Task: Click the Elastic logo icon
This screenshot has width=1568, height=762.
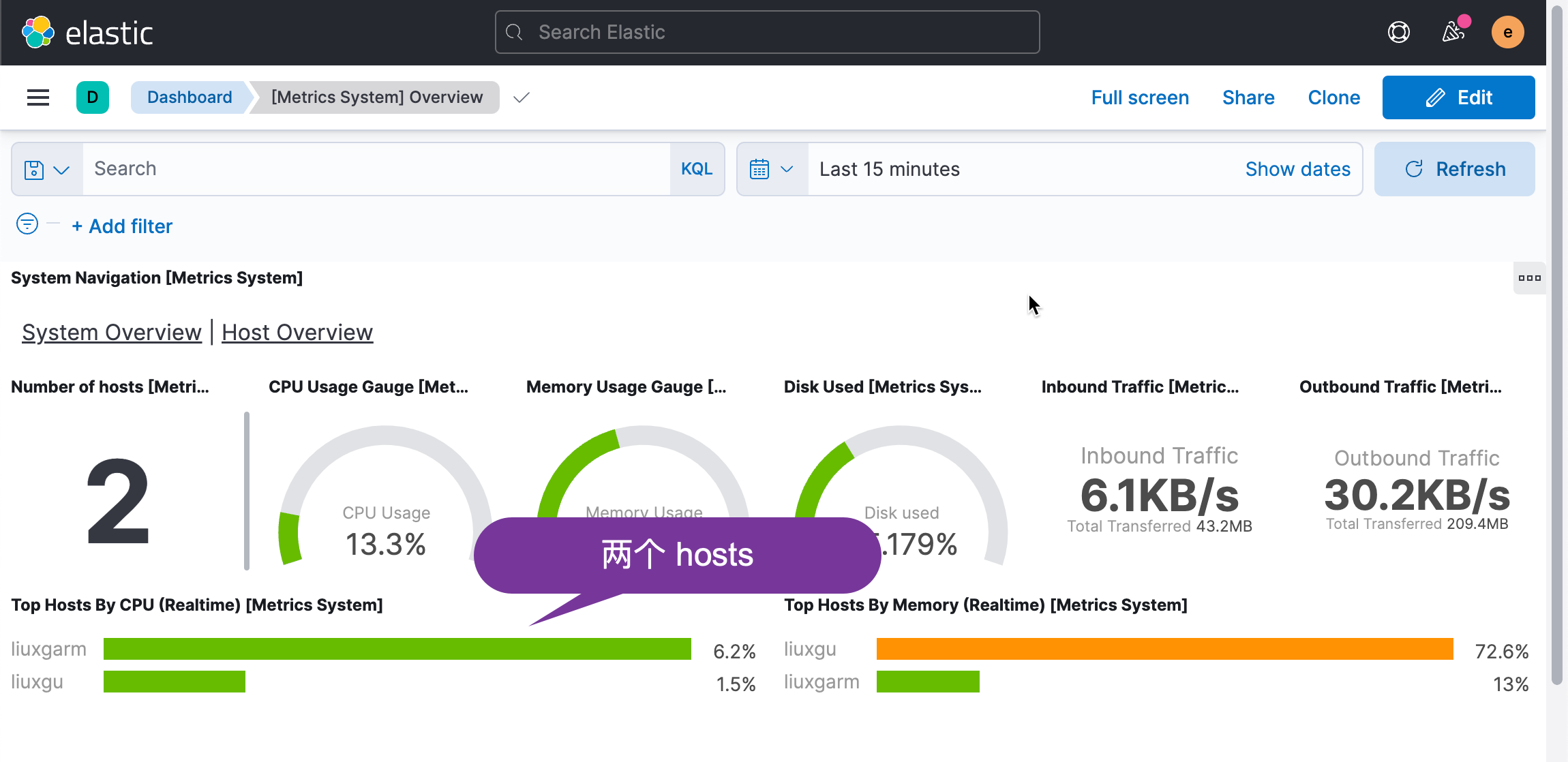Action: [x=38, y=32]
